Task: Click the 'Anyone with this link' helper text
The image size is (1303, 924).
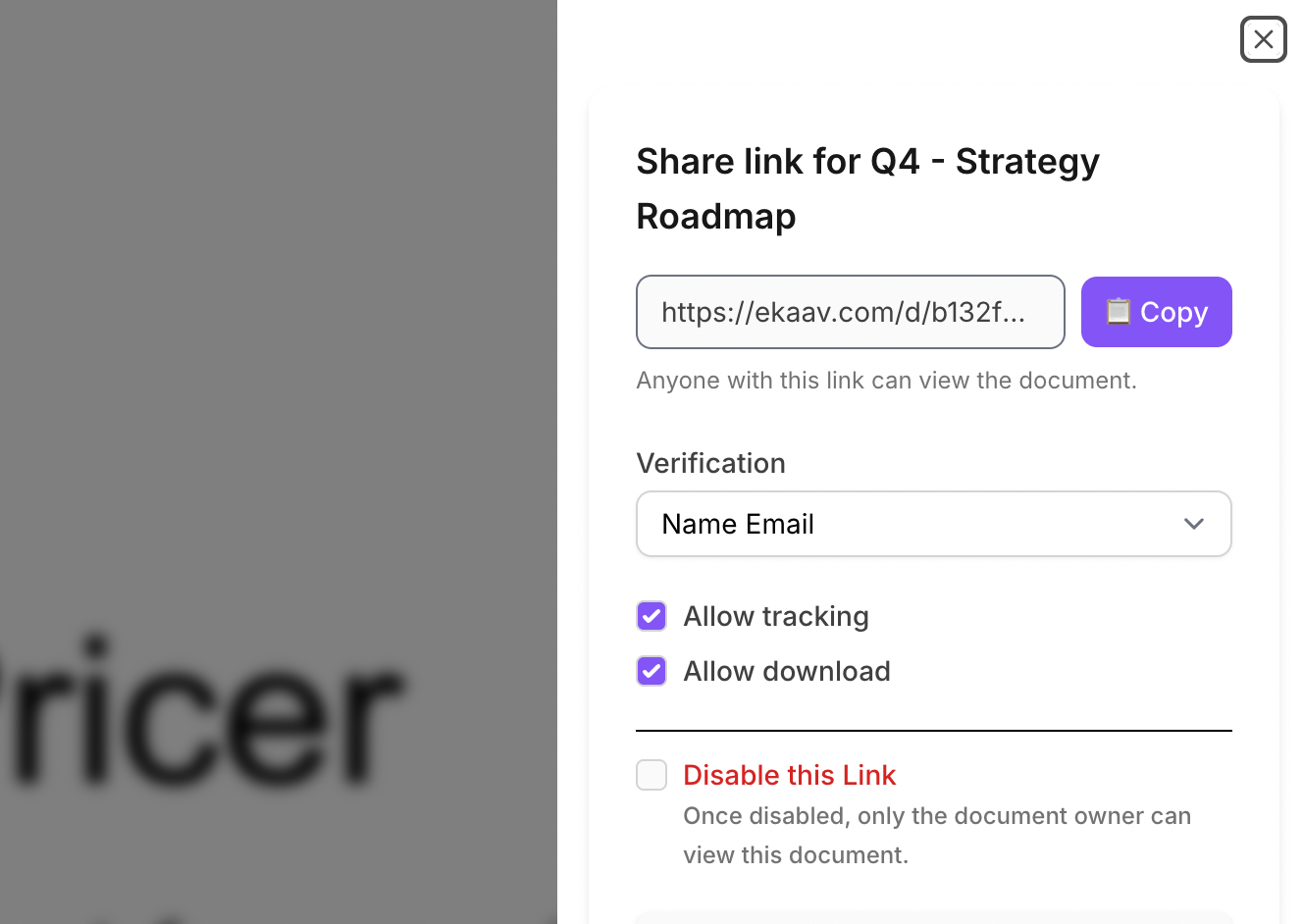Action: coord(886,381)
